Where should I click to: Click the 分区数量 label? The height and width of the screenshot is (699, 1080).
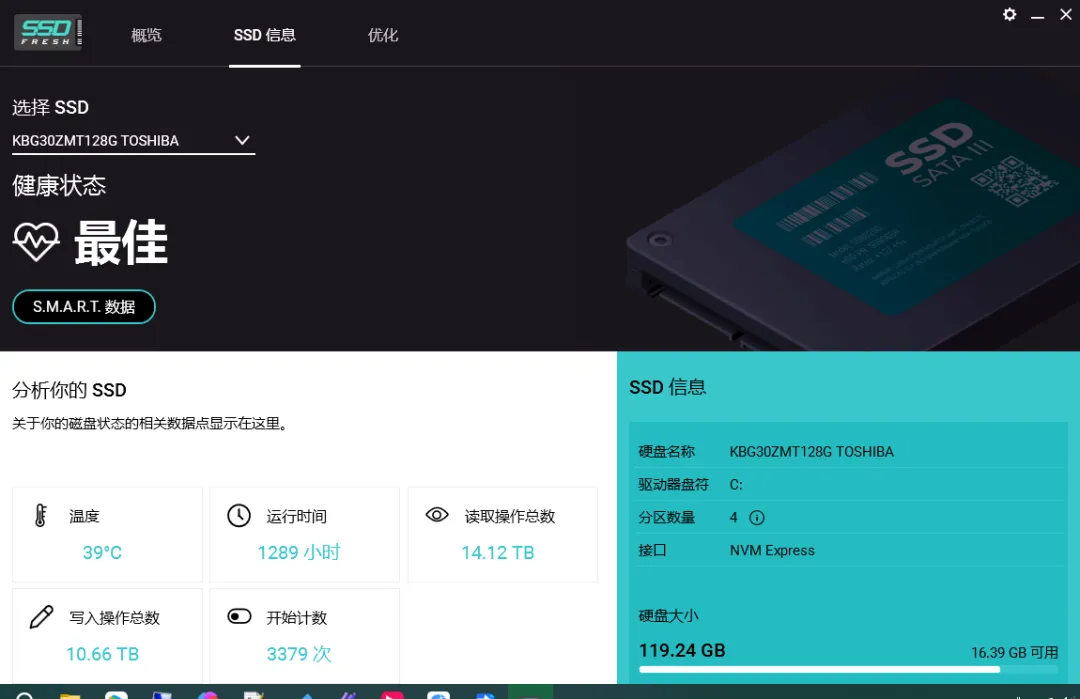click(x=666, y=517)
